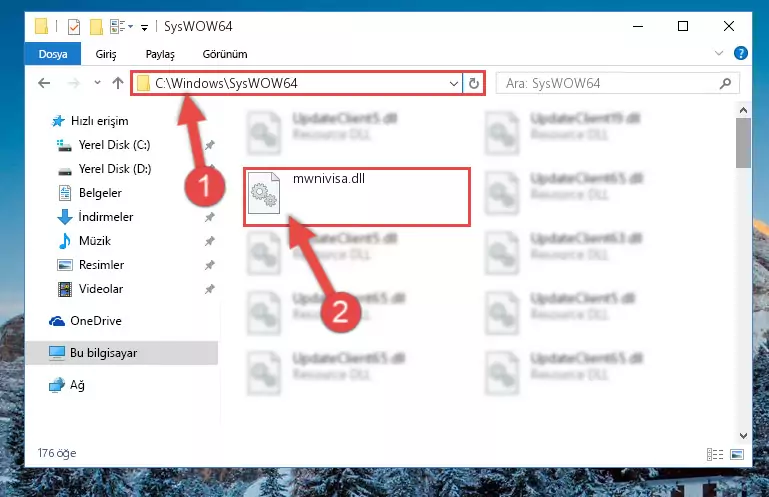
Task: Go back with the left arrow
Action: pos(44,83)
